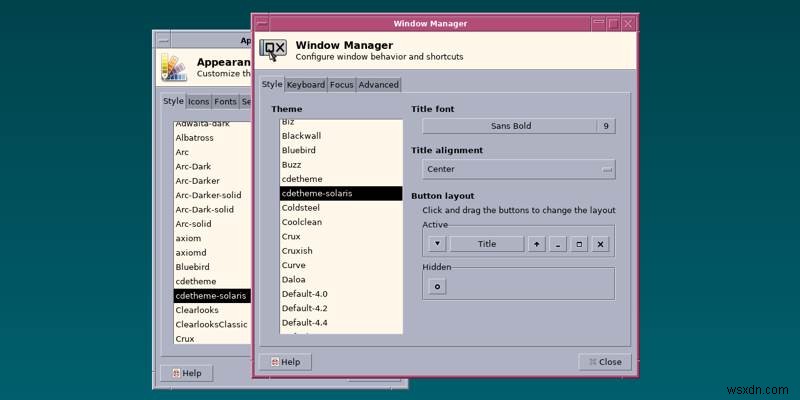This screenshot has width=800, height=400.
Task: Click the minimize button icon in Active layout
Action: coord(558,244)
